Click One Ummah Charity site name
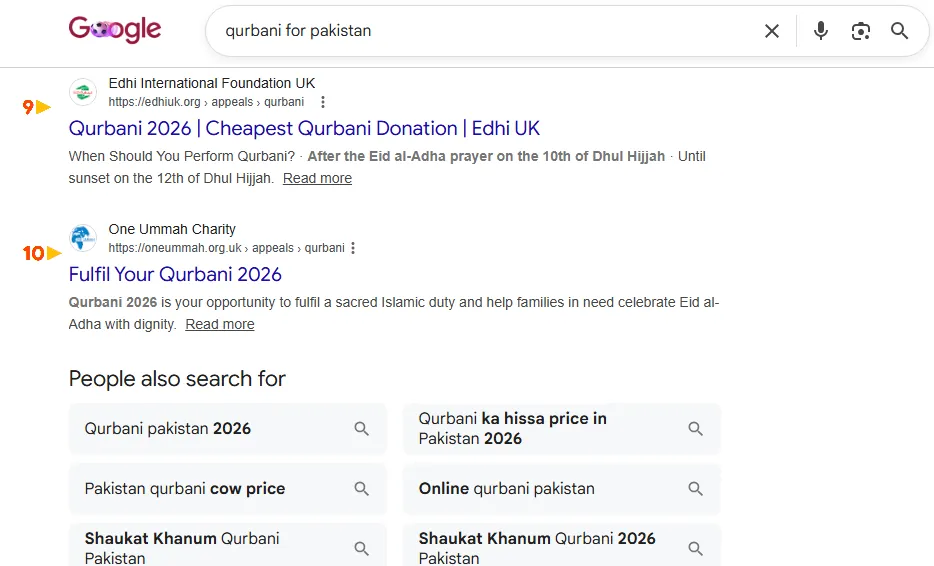Image resolution: width=934 pixels, height=566 pixels. click(x=172, y=229)
